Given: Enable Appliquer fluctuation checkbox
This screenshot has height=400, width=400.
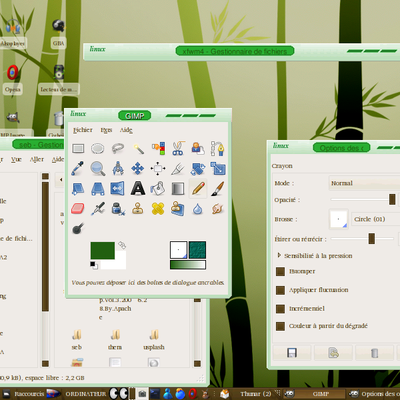Looking at the screenshot, I should point(280,290).
